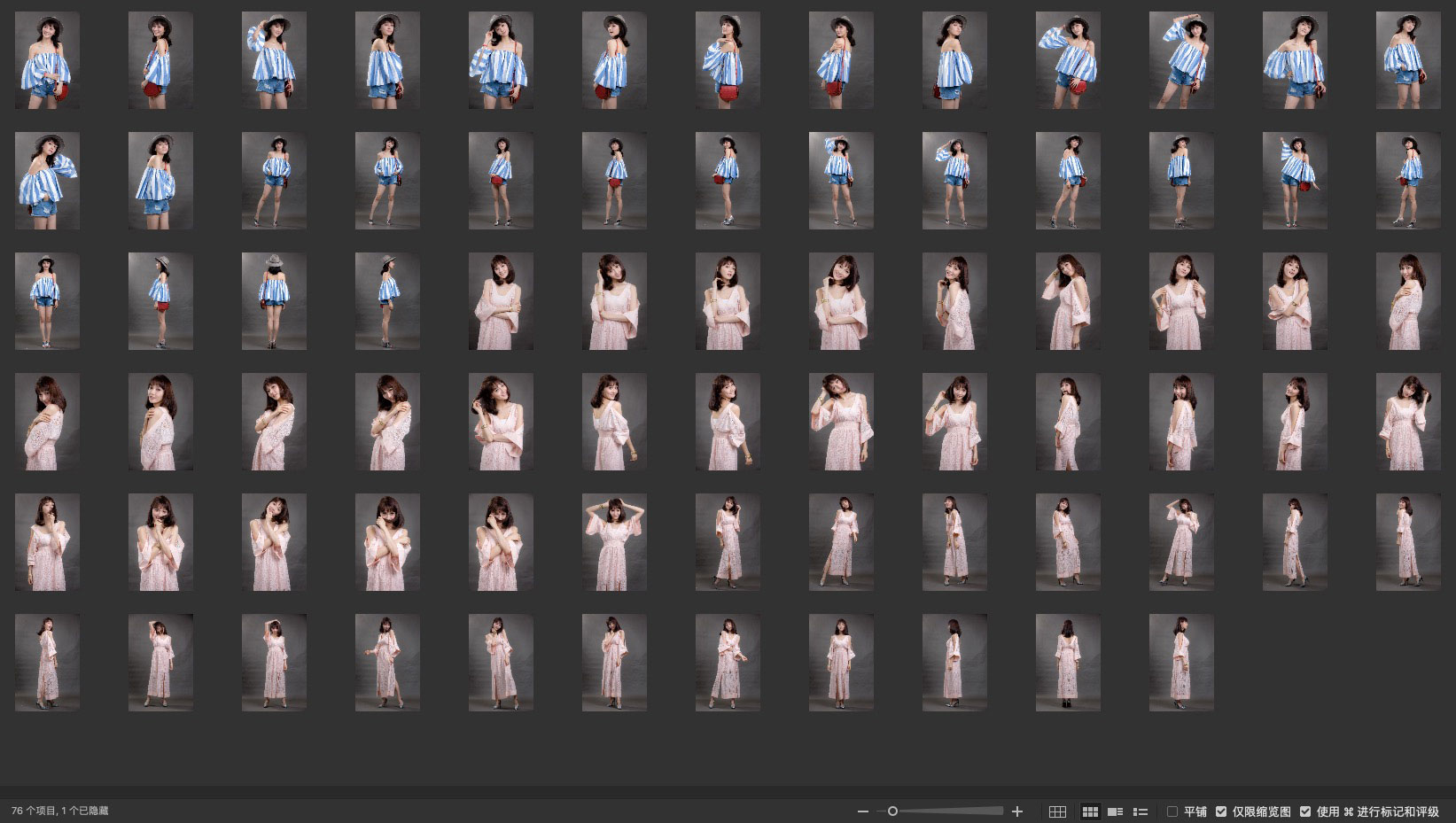Select the first thumbnail in the bottom row
This screenshot has width=1456, height=823.
[x=47, y=663]
